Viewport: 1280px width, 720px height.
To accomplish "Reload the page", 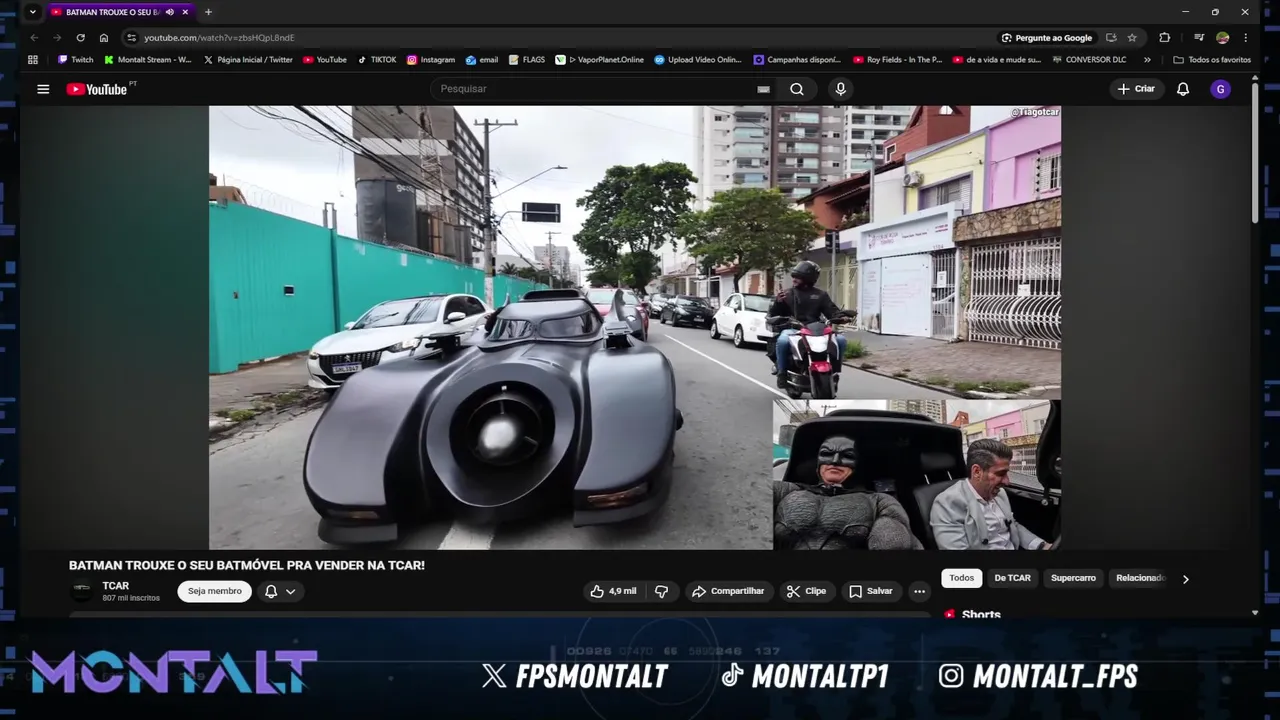I will (x=80, y=38).
